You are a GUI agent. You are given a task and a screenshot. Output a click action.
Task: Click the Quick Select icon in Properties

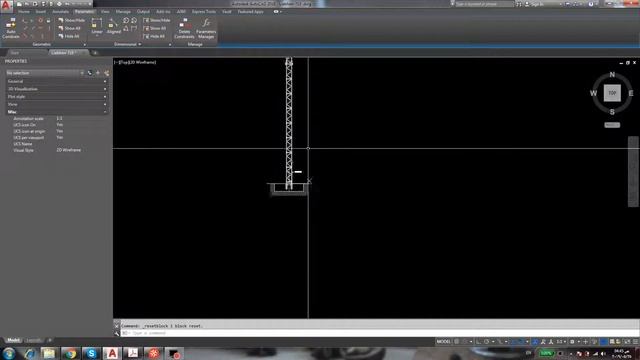tap(107, 73)
